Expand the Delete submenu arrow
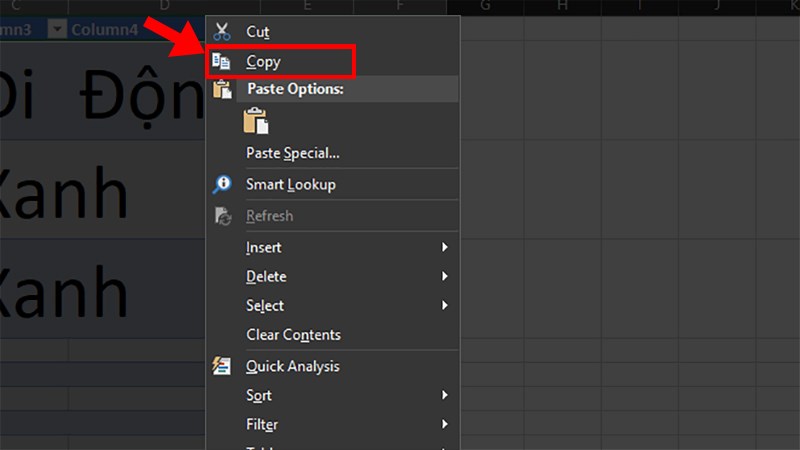The width and height of the screenshot is (800, 450). 444,276
